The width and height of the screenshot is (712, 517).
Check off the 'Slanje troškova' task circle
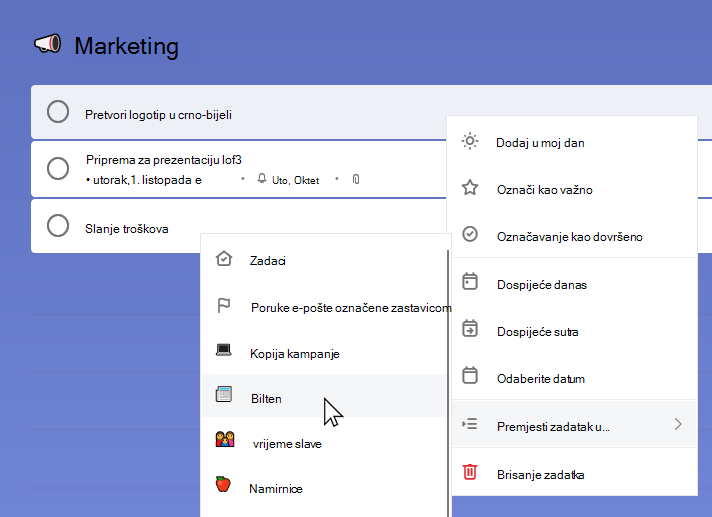coord(58,226)
